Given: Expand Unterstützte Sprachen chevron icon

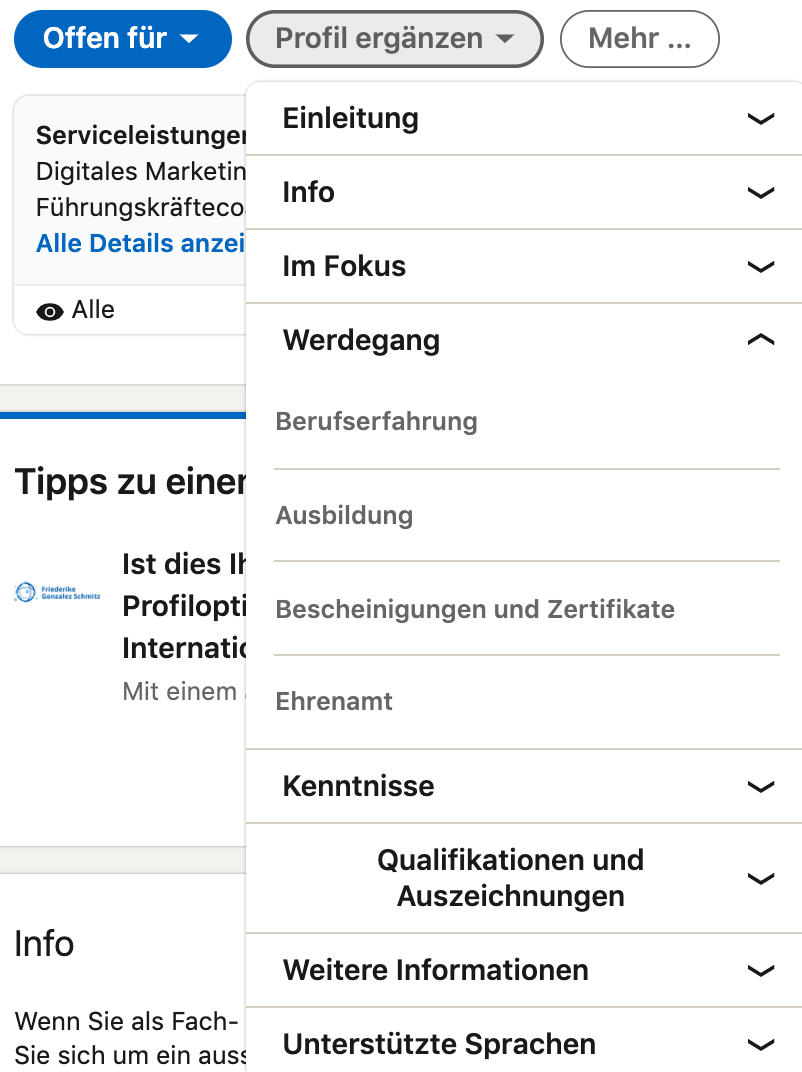Looking at the screenshot, I should tap(760, 1045).
